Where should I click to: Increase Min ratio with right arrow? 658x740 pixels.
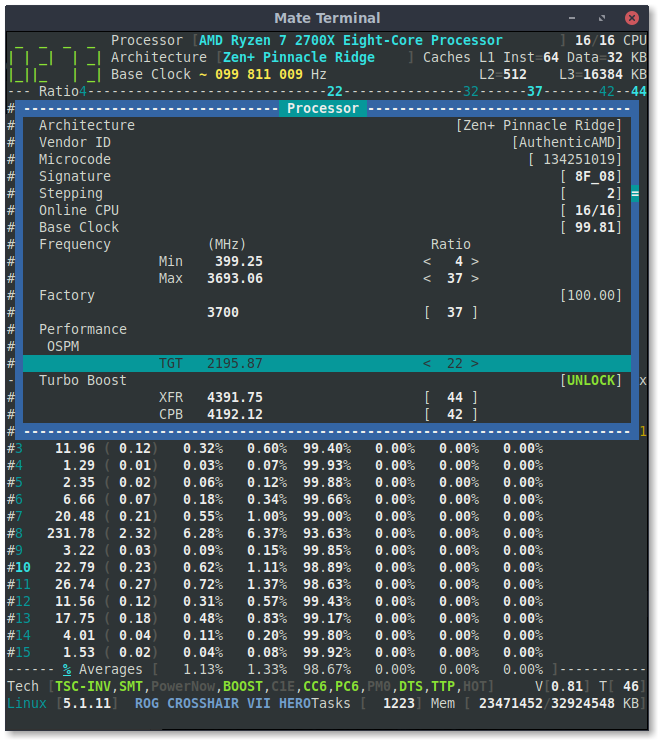click(x=475, y=261)
